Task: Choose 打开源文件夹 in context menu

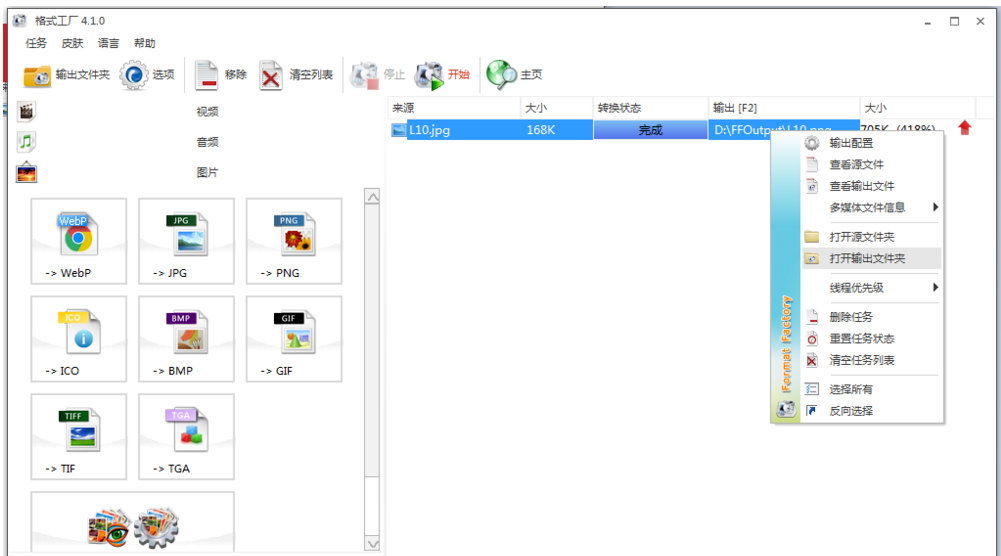Action: point(871,237)
